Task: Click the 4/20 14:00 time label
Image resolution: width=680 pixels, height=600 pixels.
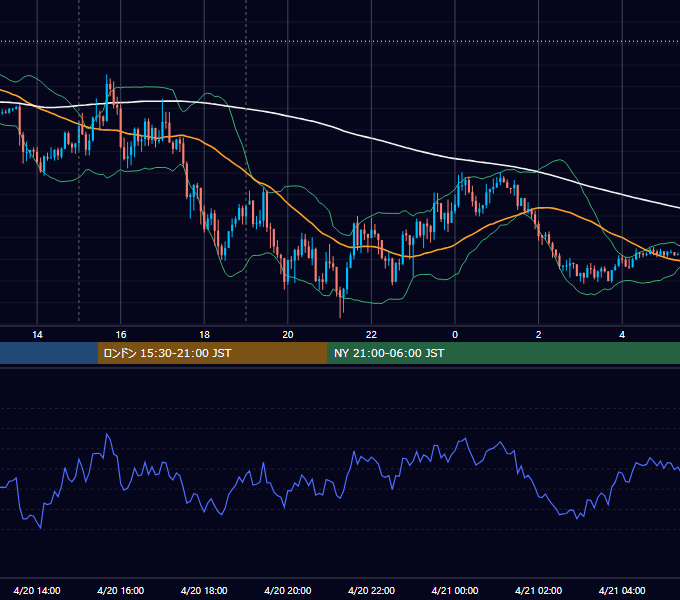Action: click(x=37, y=590)
